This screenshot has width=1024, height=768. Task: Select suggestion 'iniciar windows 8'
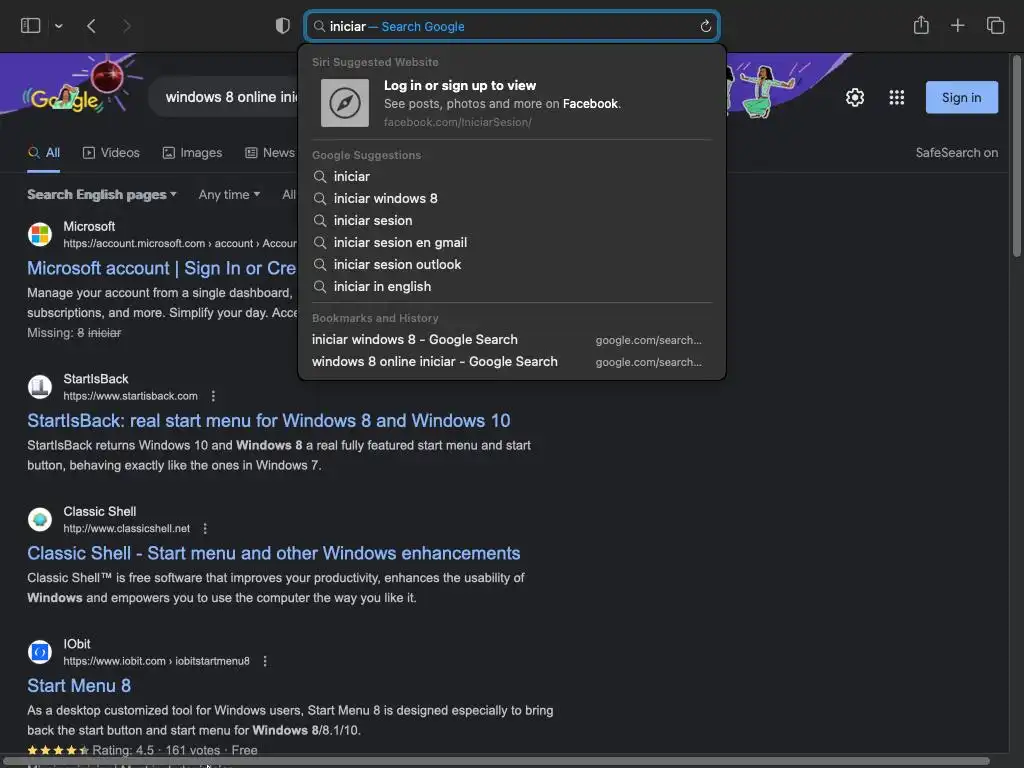click(512, 199)
